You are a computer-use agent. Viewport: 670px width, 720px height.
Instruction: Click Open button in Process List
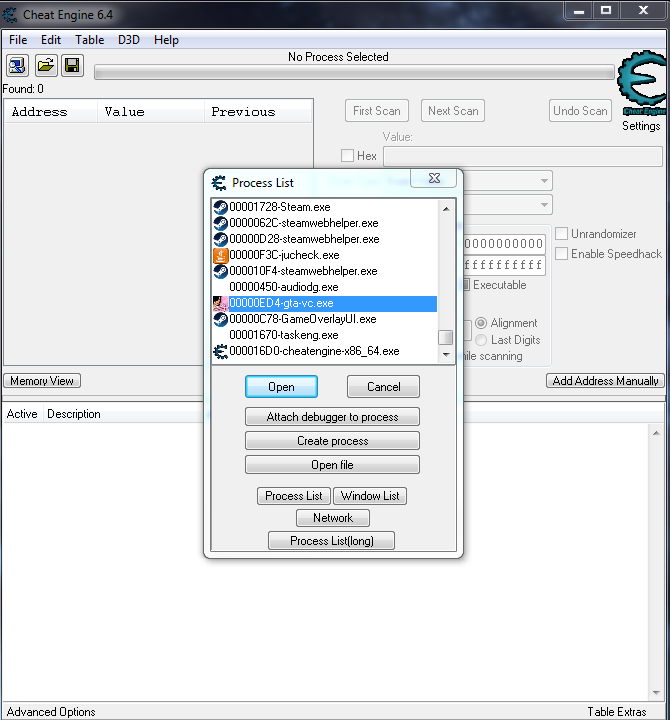pos(281,387)
